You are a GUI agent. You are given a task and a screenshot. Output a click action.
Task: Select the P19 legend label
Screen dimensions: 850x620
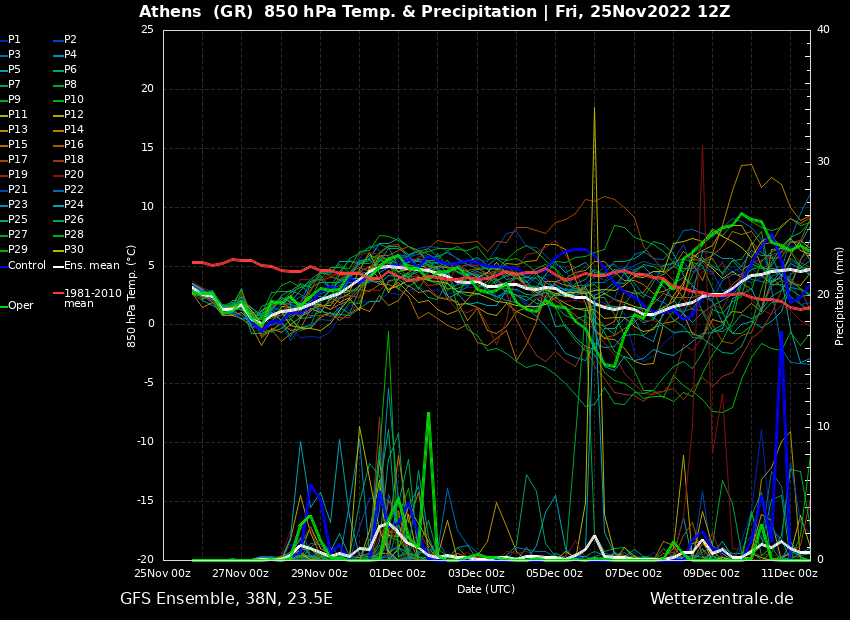click(14, 175)
